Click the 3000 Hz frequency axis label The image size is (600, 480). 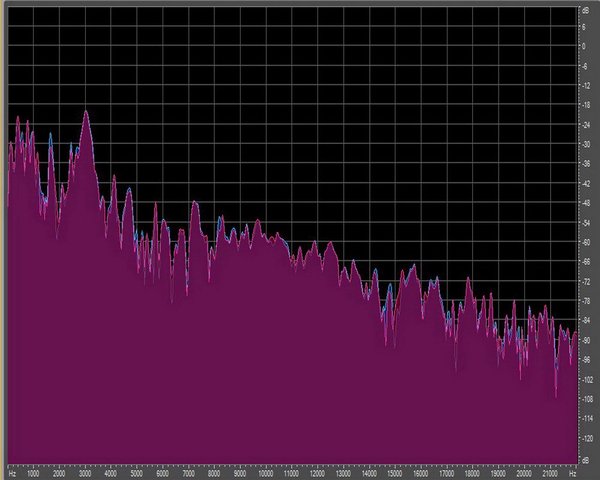(x=85, y=474)
